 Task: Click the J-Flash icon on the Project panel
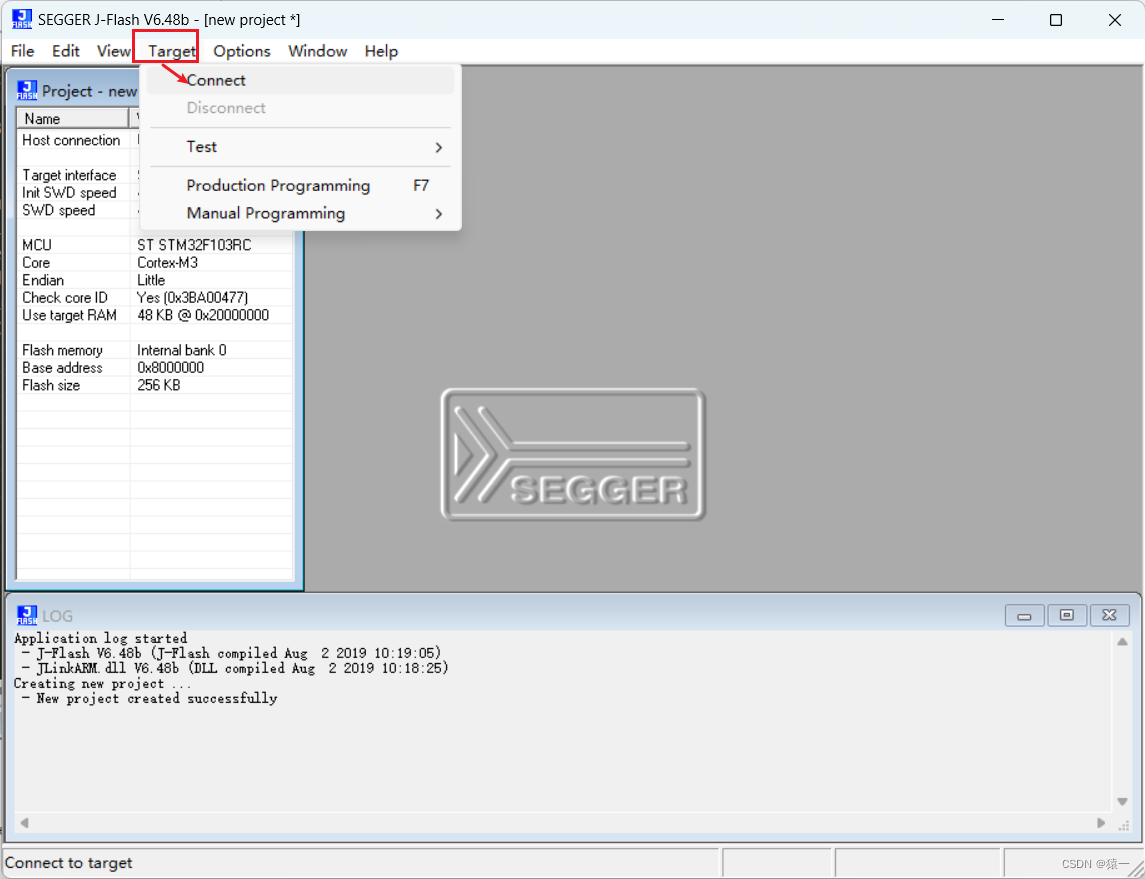pyautogui.click(x=27, y=89)
